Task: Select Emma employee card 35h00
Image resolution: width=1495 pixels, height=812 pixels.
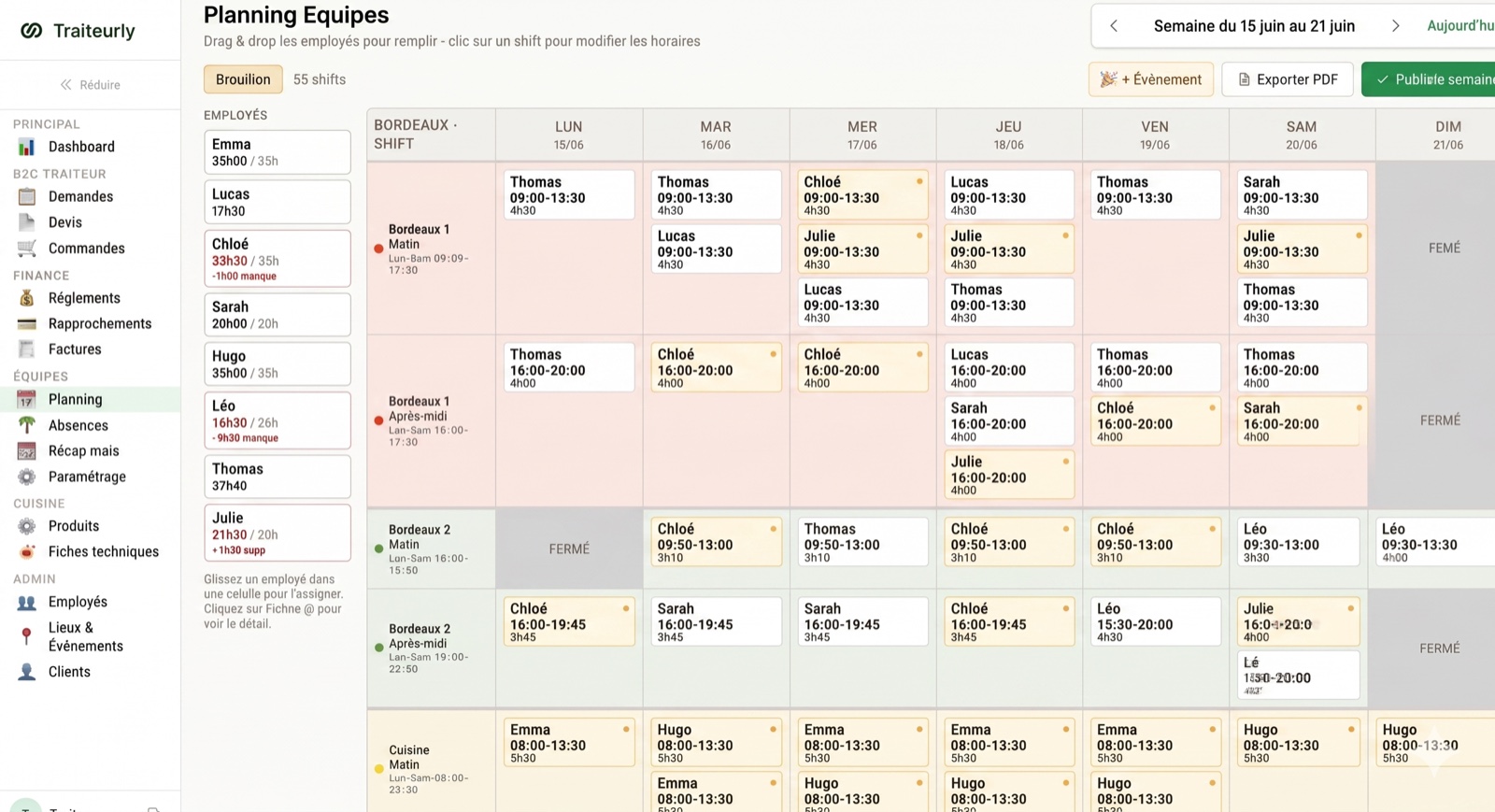Action: (278, 152)
